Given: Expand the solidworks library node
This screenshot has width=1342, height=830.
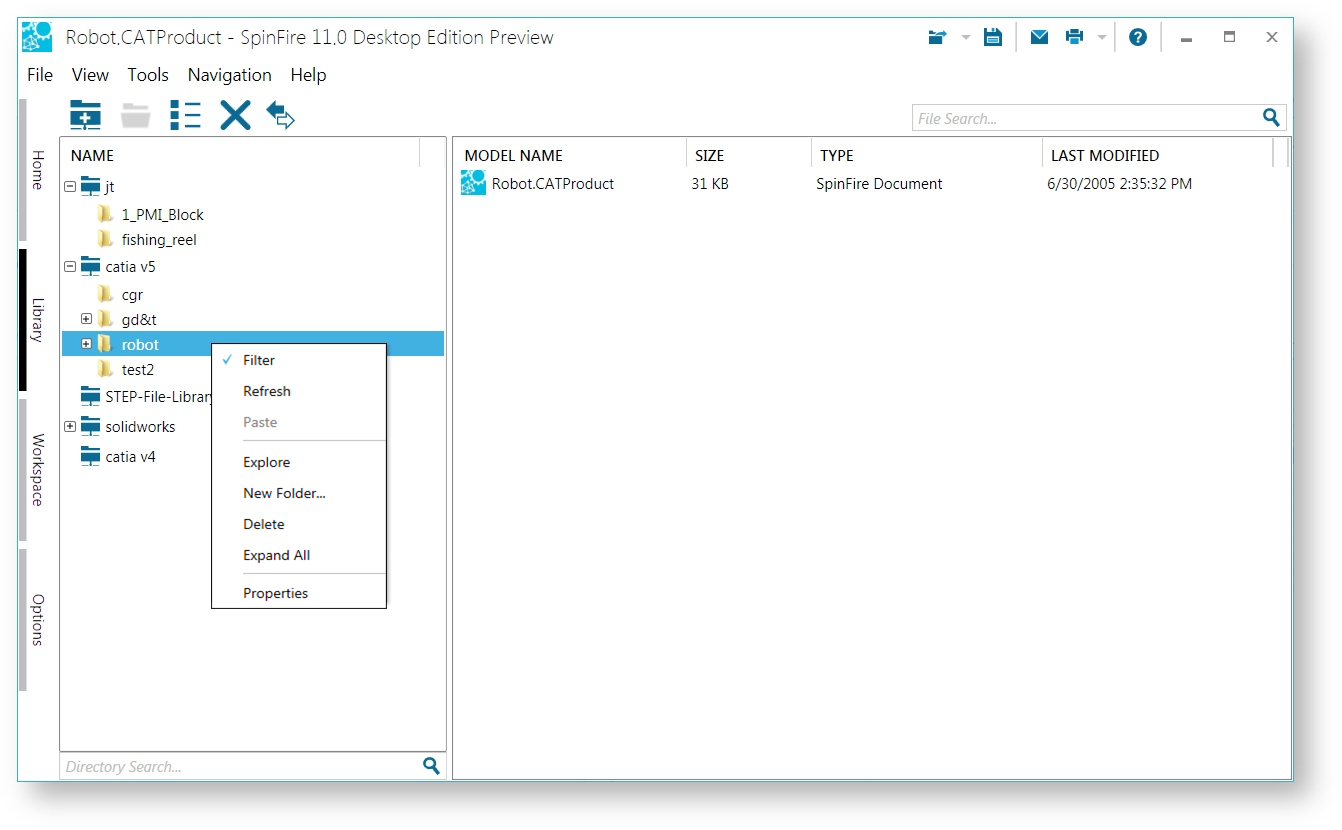Looking at the screenshot, I should [70, 426].
